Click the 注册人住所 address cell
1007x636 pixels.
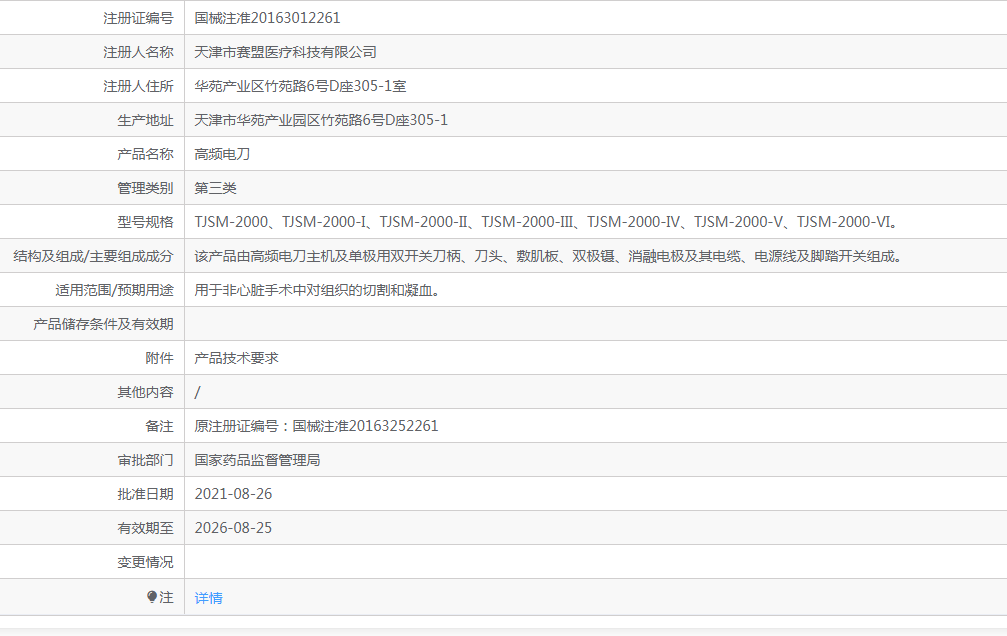click(x=310, y=85)
